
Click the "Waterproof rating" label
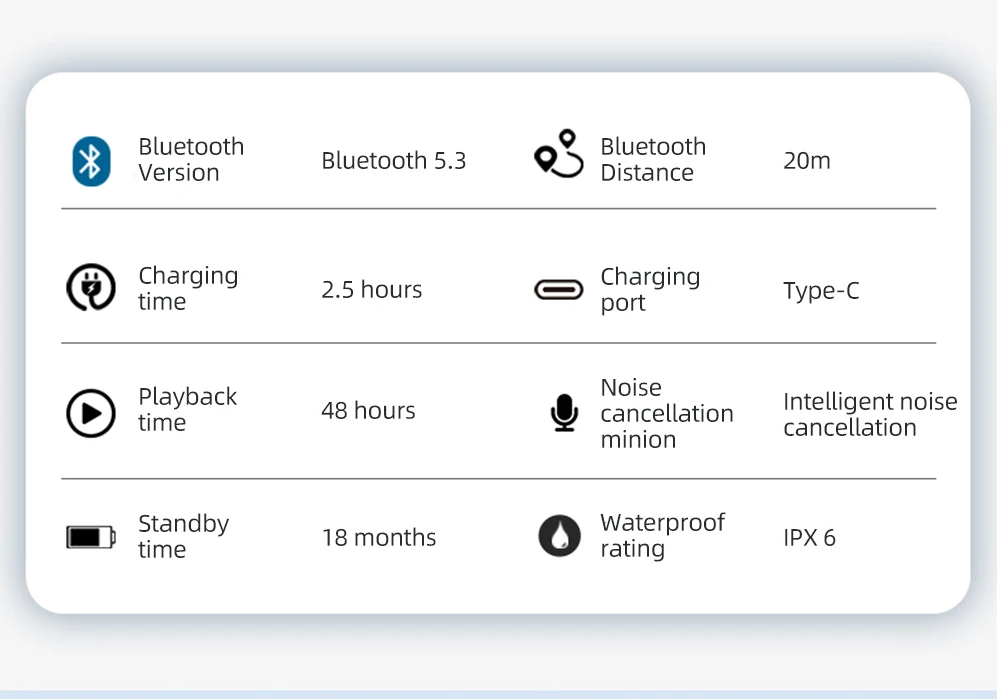tap(662, 536)
